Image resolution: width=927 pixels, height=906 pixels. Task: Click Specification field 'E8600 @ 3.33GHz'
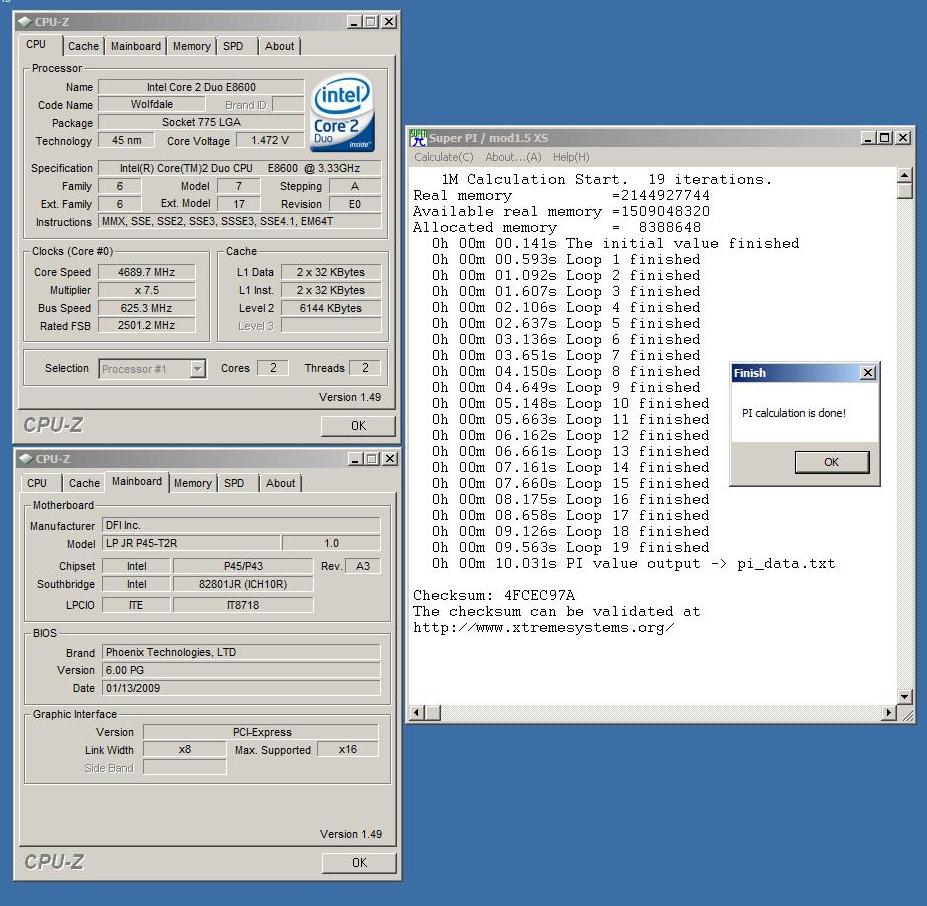pos(239,168)
